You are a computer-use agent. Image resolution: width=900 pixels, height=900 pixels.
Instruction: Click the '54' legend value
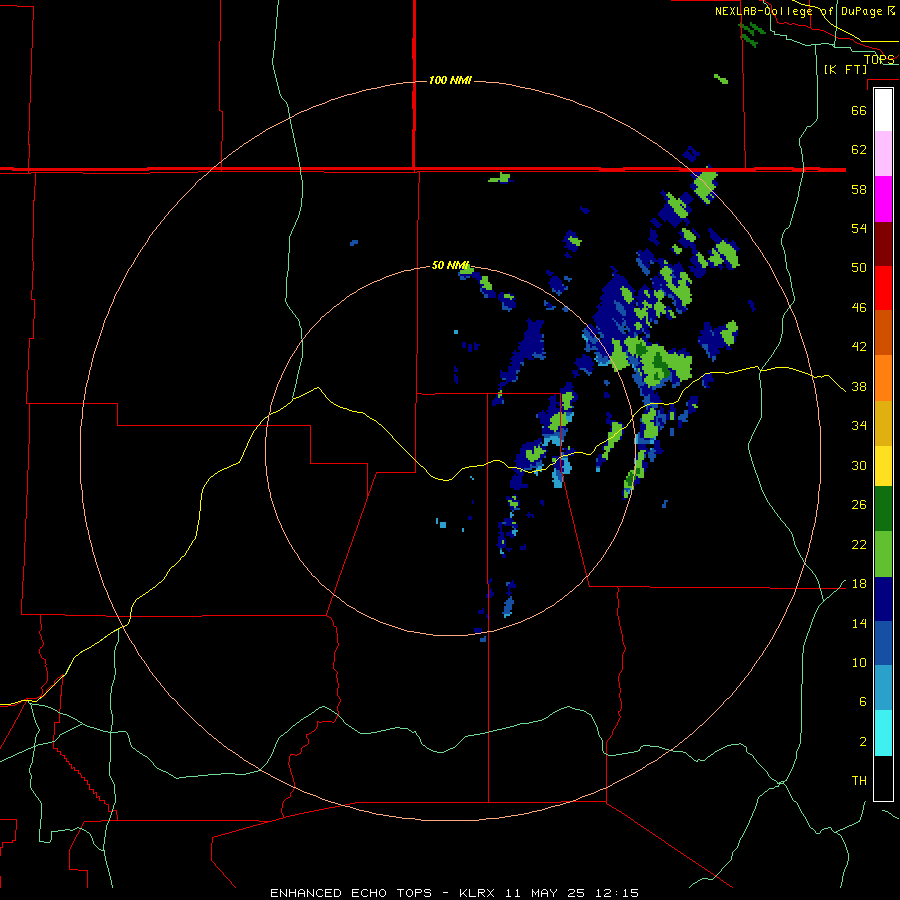coord(859,228)
